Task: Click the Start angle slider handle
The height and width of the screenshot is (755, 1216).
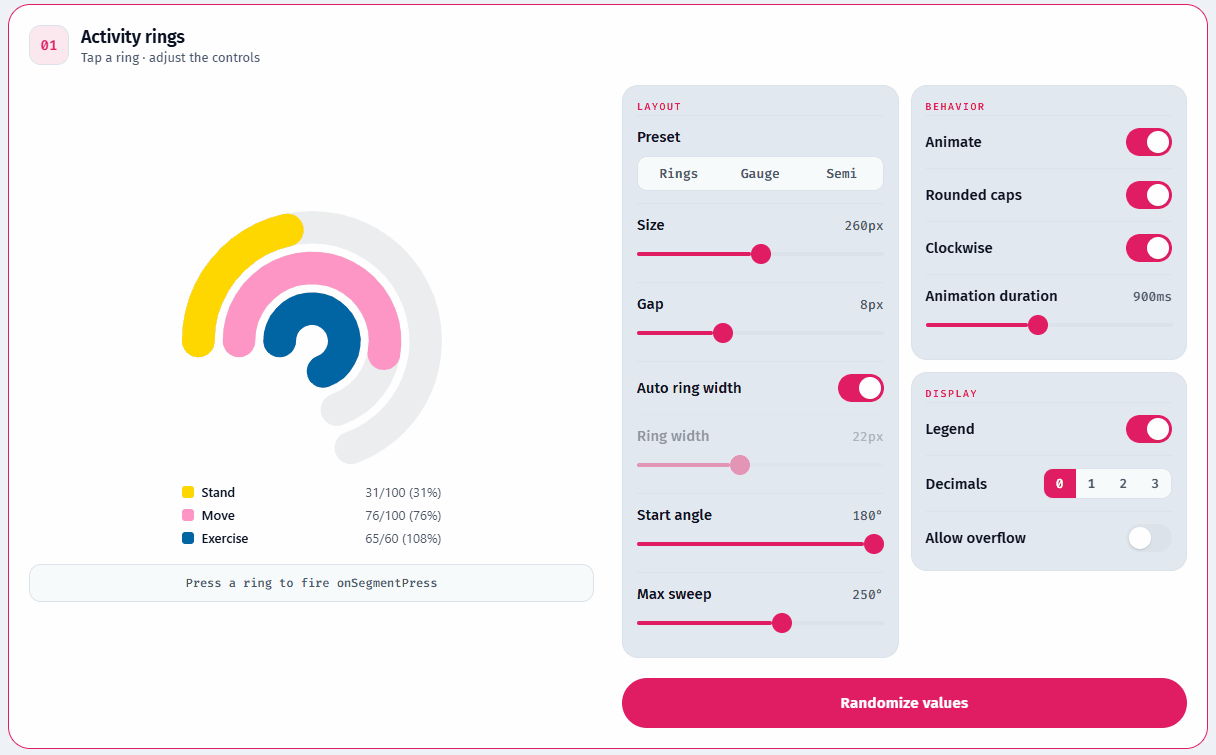Action: 873,544
